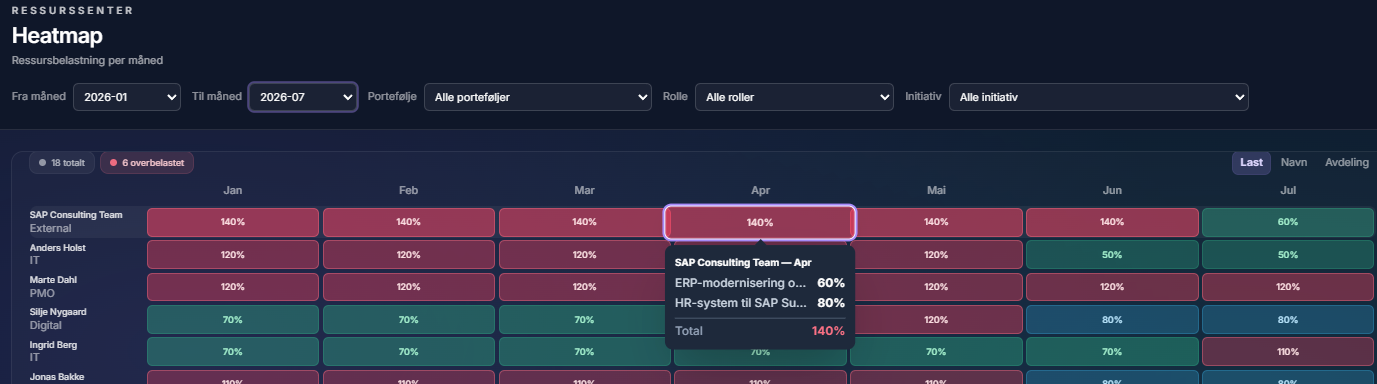Click Marte Dahl's Feb 120% cell
The width and height of the screenshot is (1377, 384).
click(x=409, y=286)
